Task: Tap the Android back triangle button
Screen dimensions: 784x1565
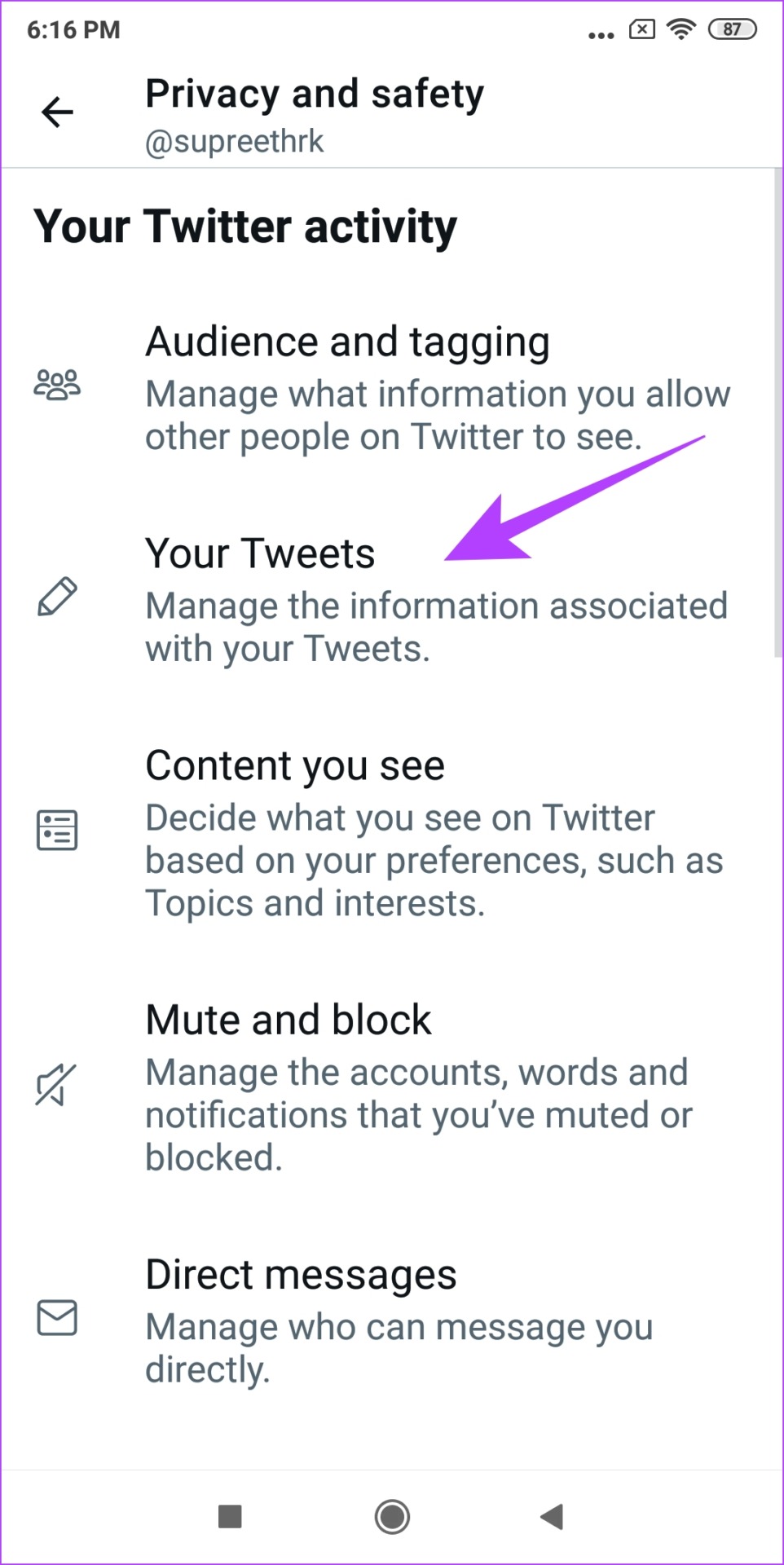Action: point(552,1516)
